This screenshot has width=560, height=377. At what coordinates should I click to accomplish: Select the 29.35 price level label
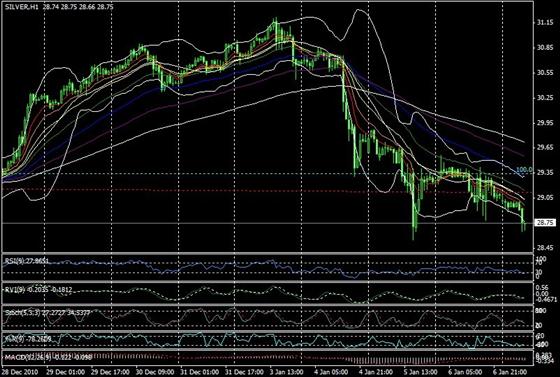pos(545,173)
